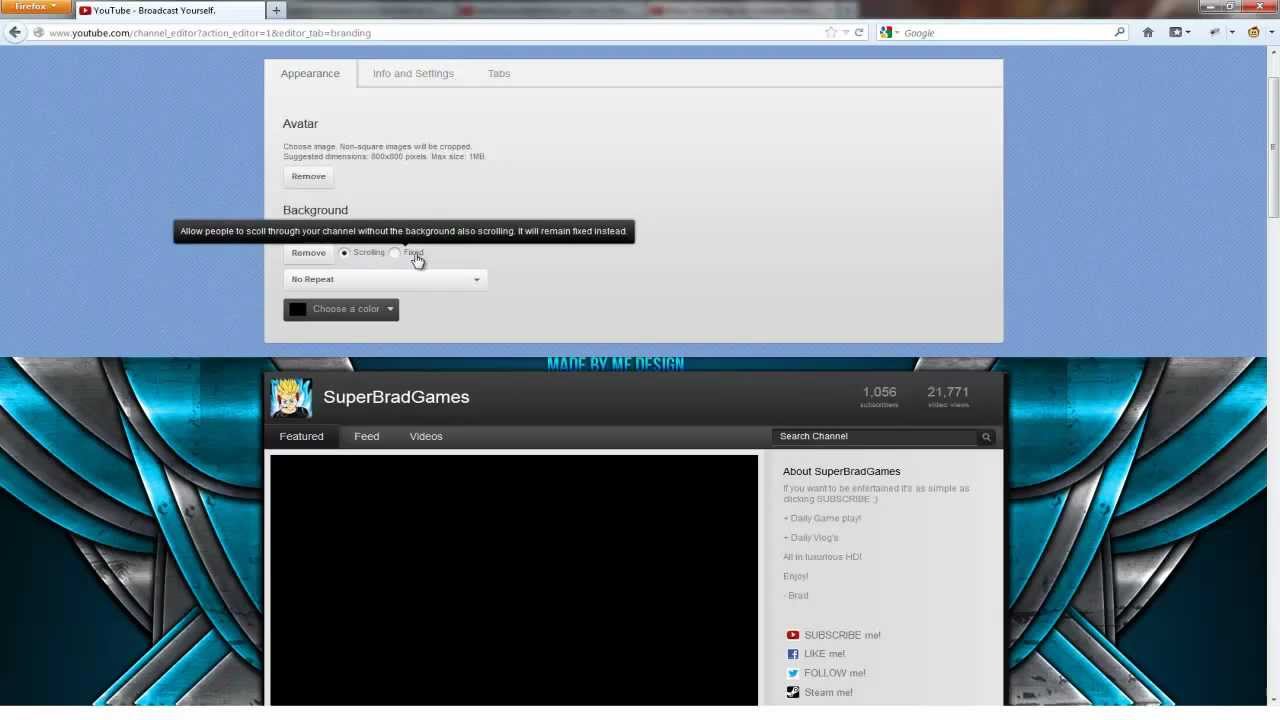Go to the Firefox home page icon
The width and height of the screenshot is (1280, 720).
(1148, 32)
